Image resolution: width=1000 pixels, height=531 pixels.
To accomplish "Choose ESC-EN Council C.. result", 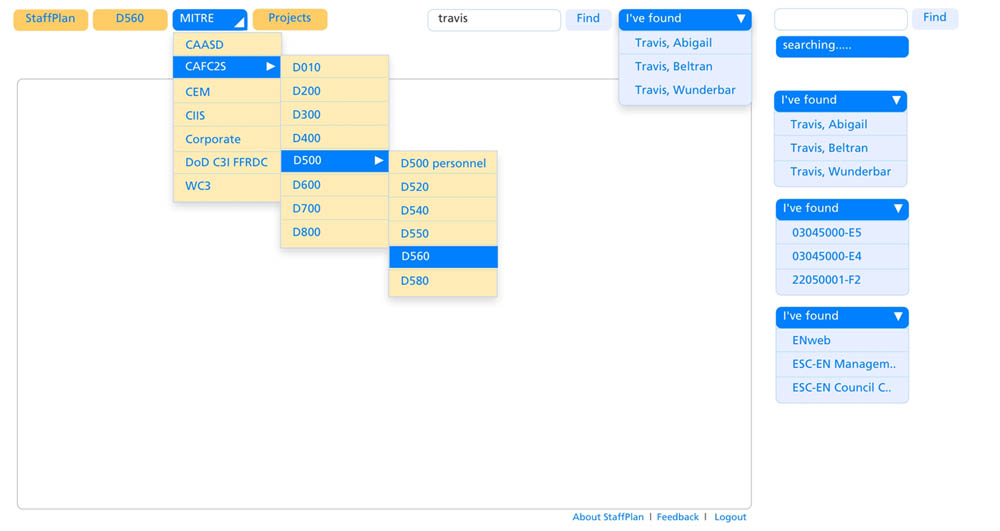I will 841,388.
